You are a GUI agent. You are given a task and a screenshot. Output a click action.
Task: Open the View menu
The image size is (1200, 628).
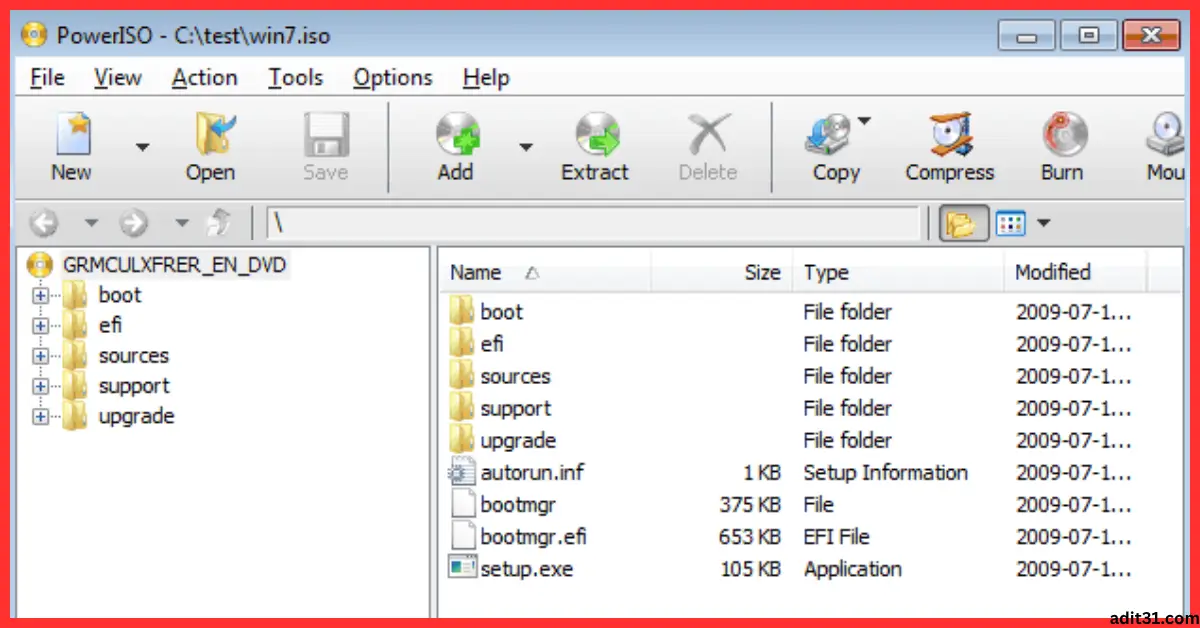click(x=118, y=78)
